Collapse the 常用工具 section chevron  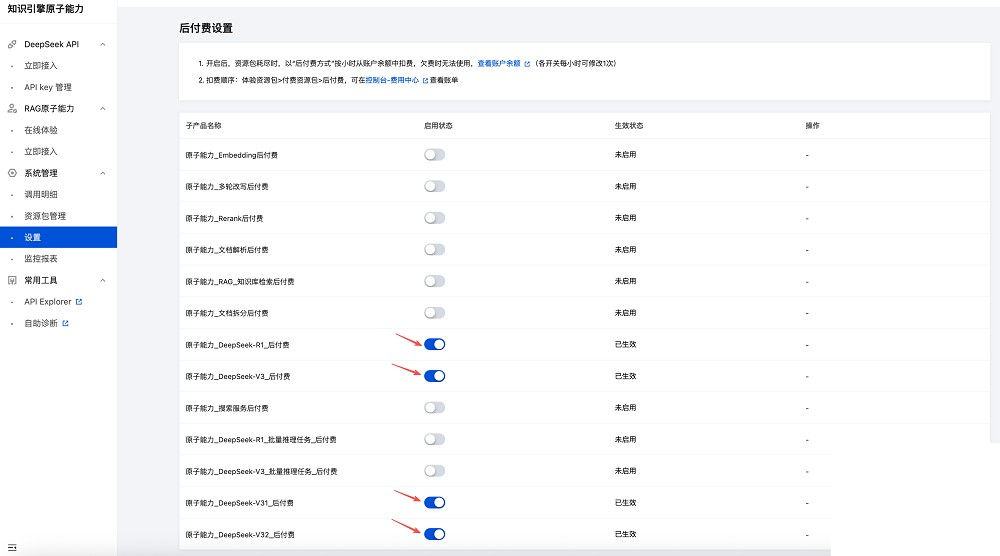click(103, 280)
